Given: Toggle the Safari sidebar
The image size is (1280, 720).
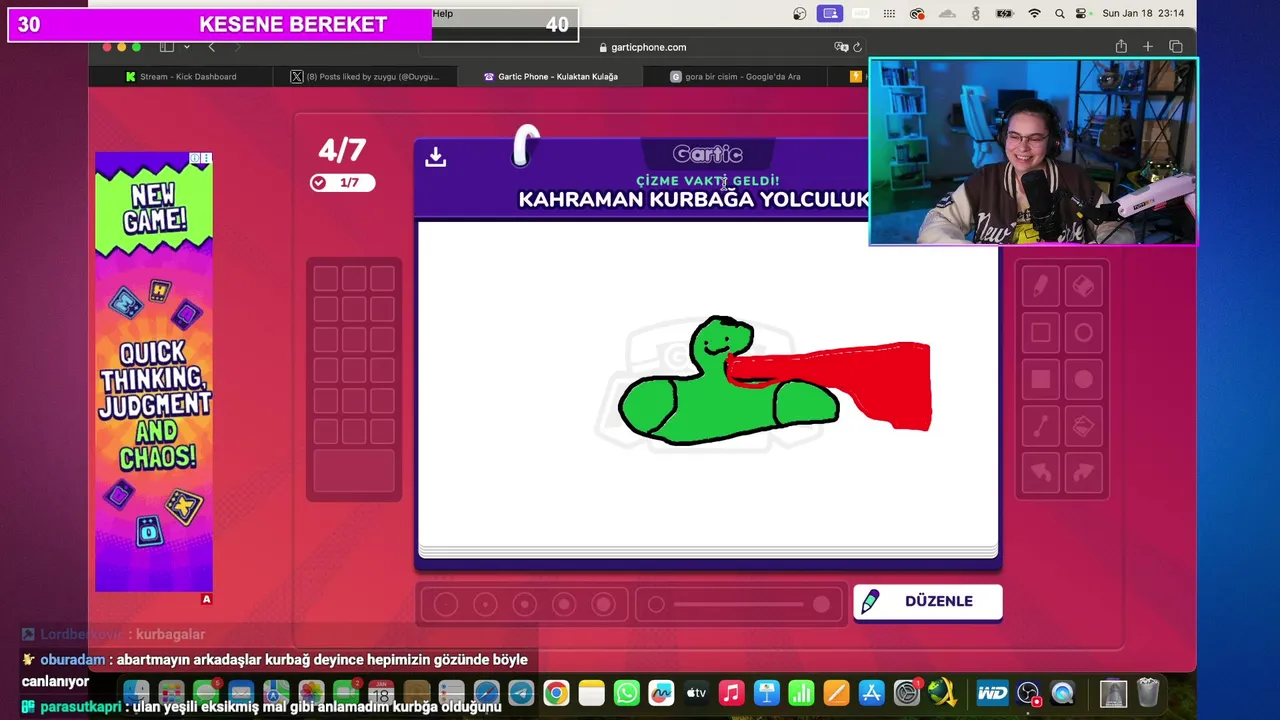Looking at the screenshot, I should coord(167,47).
